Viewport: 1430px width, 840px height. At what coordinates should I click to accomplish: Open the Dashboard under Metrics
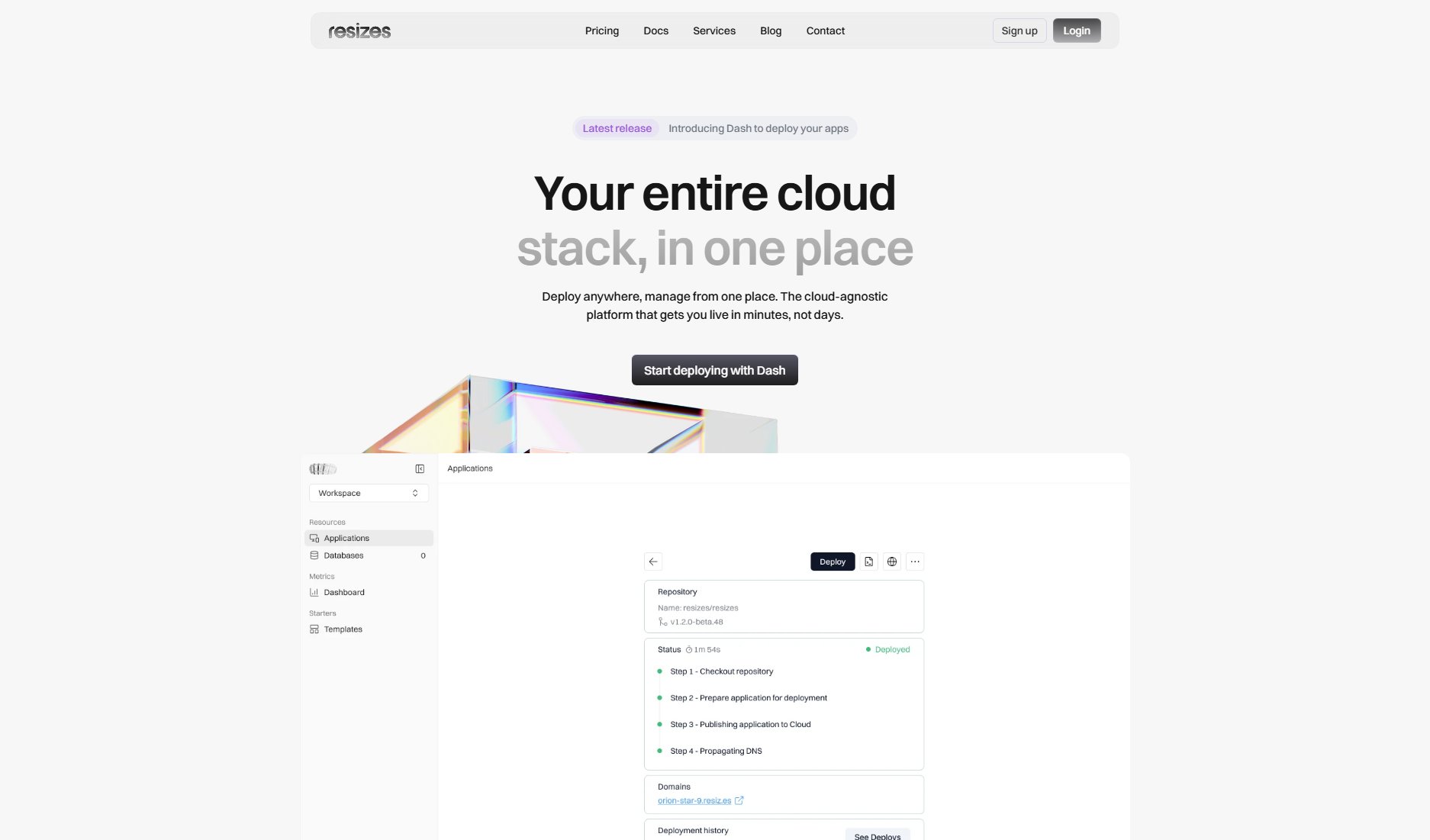pos(344,592)
